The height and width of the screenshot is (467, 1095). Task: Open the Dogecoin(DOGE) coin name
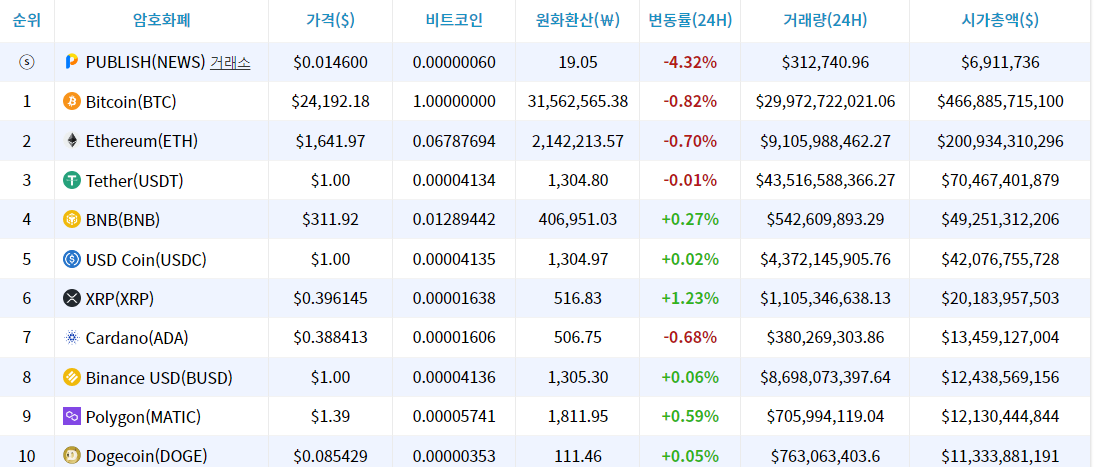click(147, 457)
